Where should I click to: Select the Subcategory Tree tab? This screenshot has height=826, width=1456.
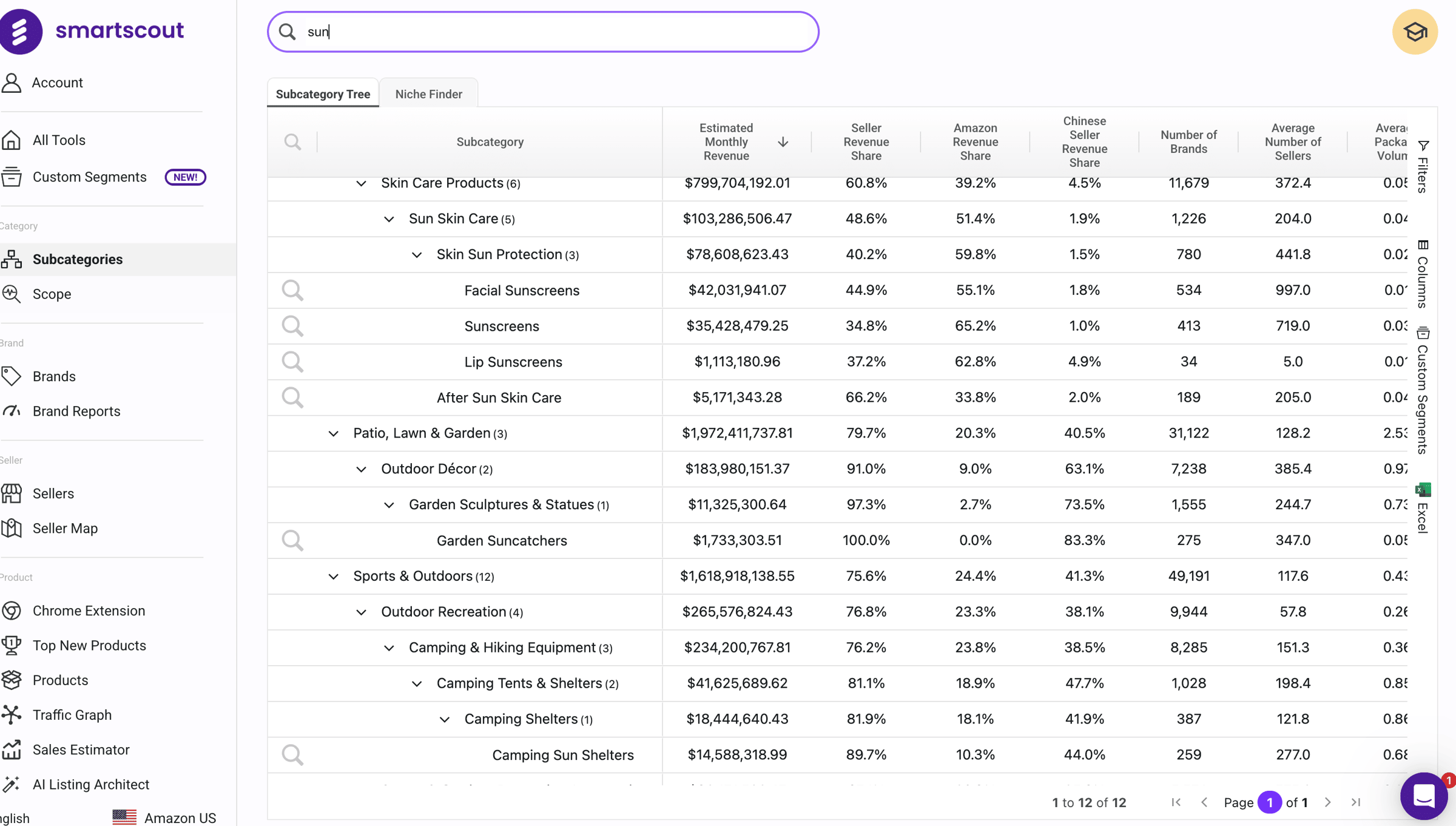(x=323, y=94)
